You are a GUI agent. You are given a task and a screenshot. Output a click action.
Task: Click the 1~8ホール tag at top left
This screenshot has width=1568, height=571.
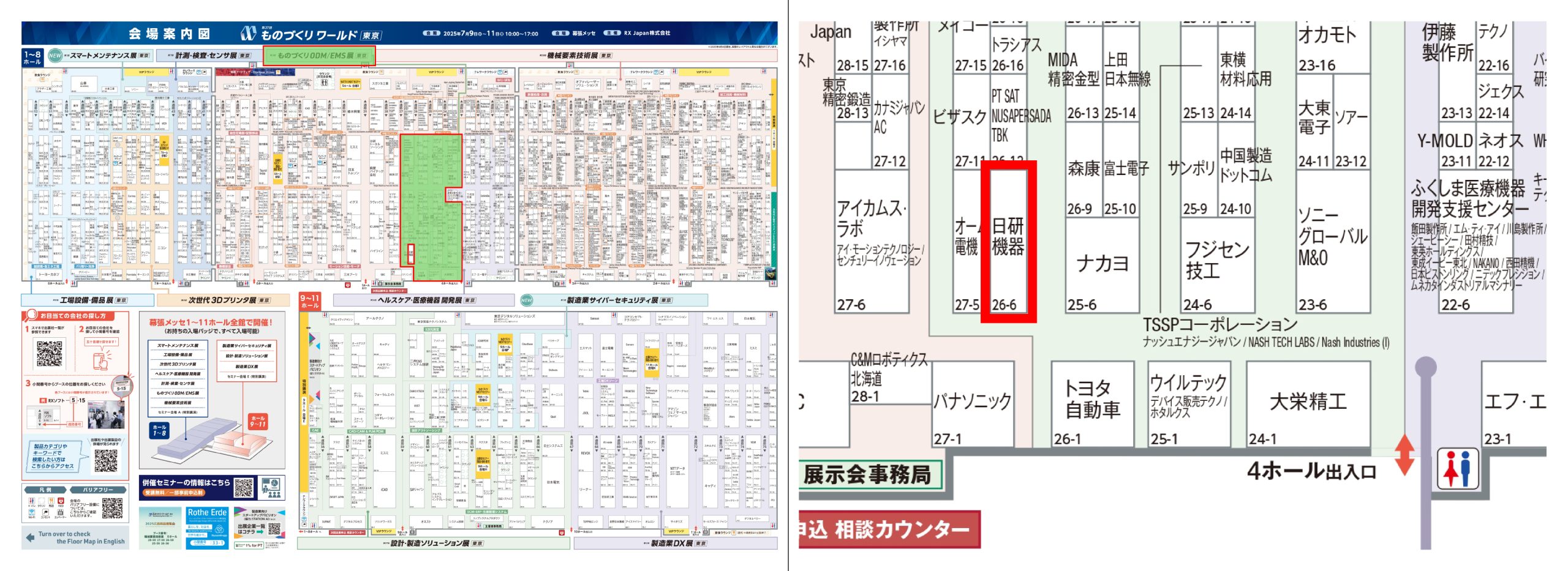tap(32, 58)
